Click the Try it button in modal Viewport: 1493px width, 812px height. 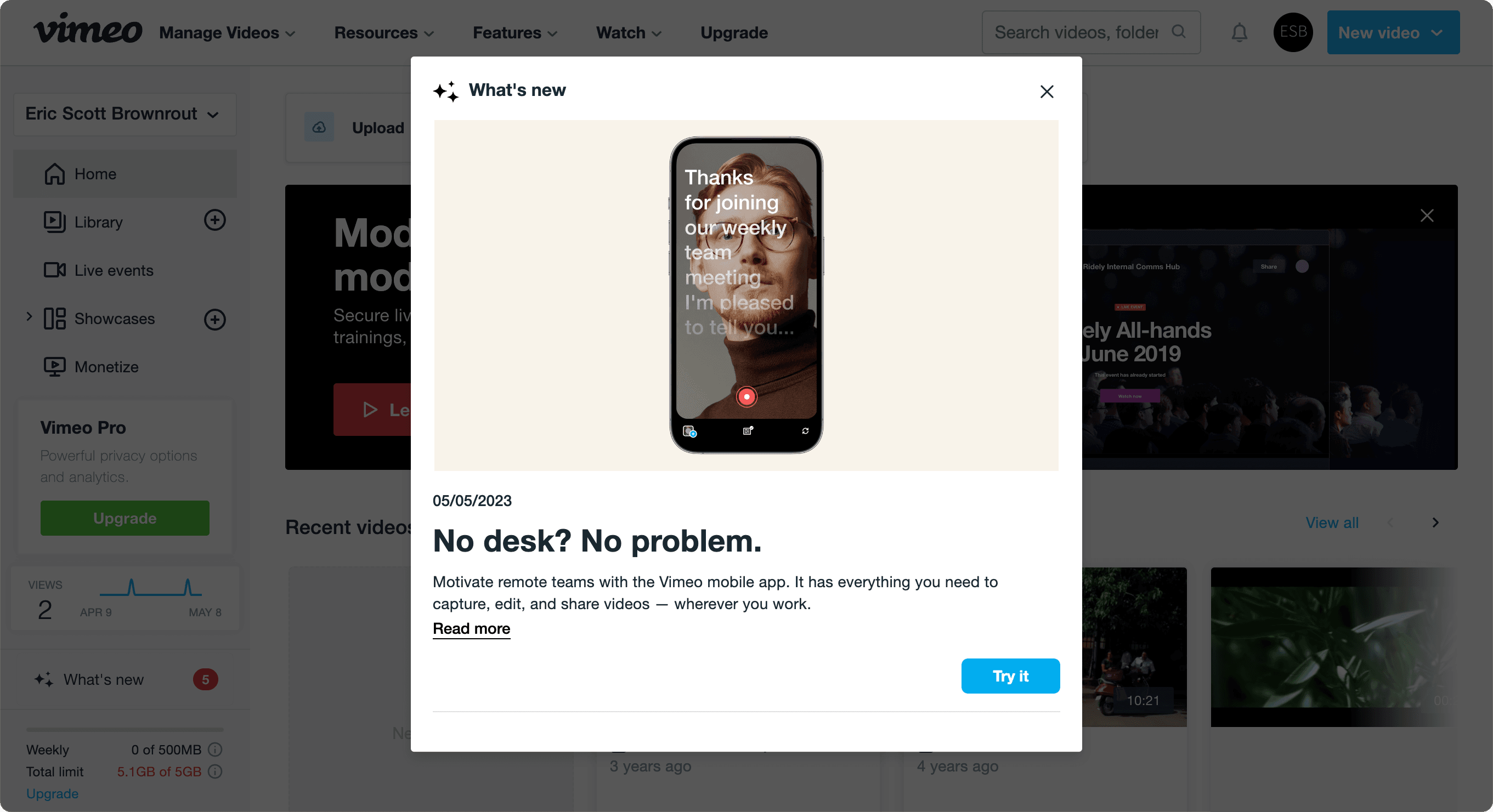coord(1010,675)
